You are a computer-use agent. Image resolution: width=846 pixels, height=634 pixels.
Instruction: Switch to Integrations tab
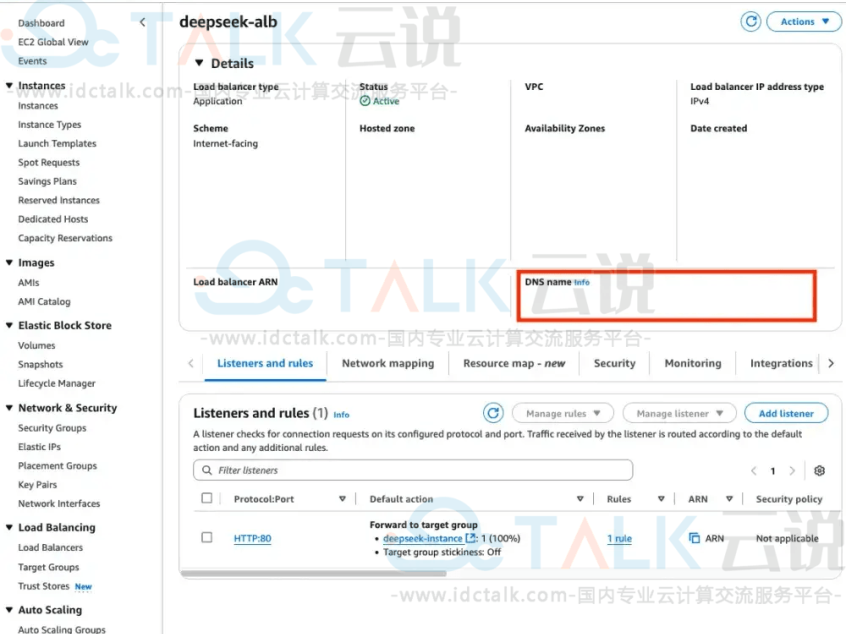(781, 363)
